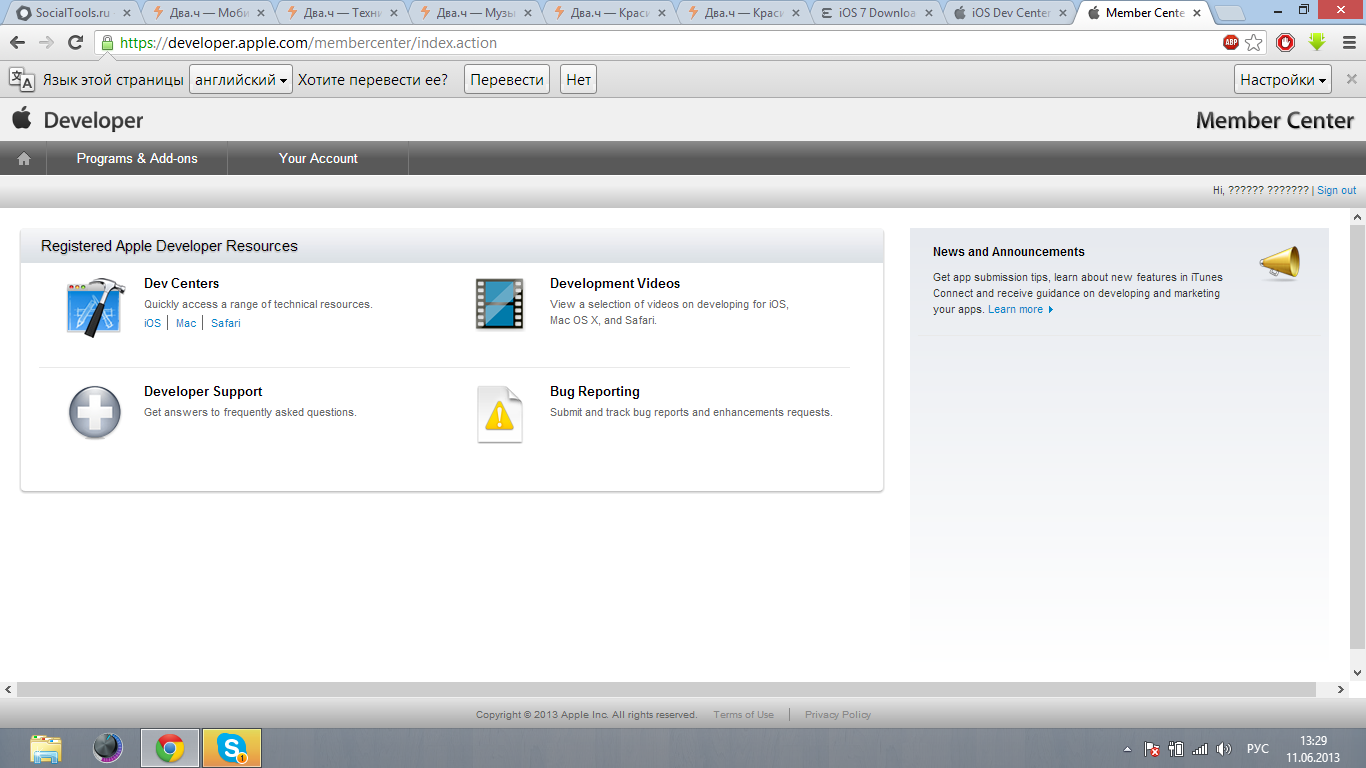Click the volume speaker tray icon

pyautogui.click(x=1224, y=748)
